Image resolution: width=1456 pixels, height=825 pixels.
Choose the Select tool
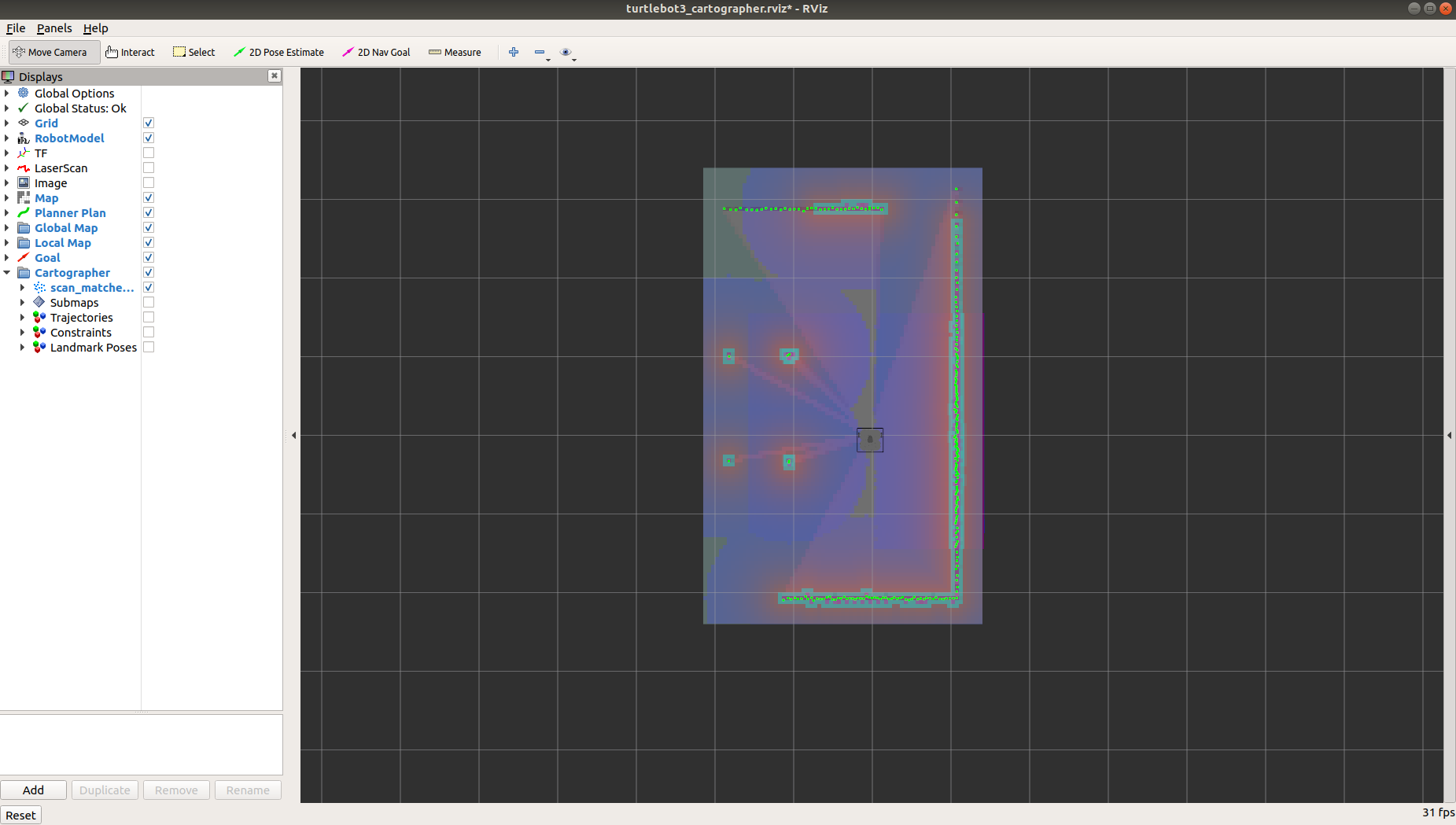(194, 52)
